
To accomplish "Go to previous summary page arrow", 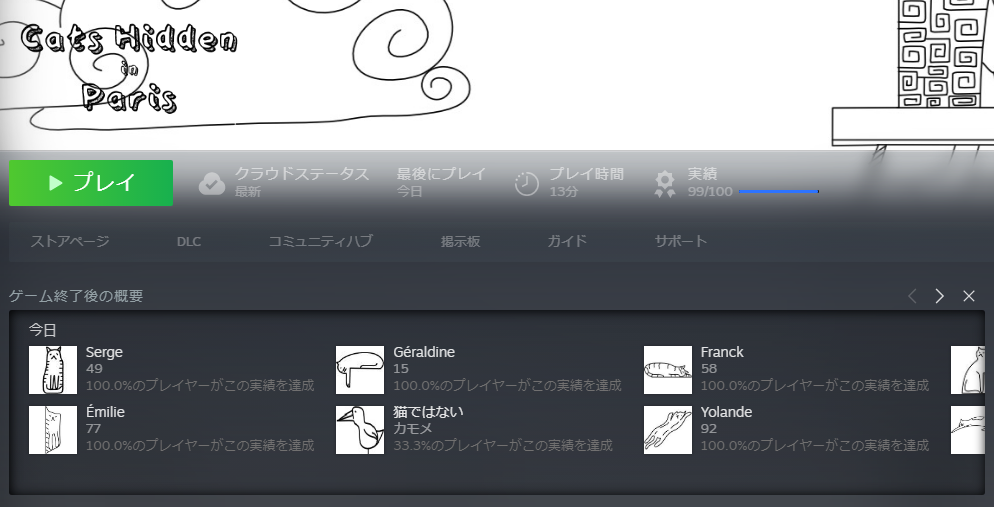I will [912, 296].
